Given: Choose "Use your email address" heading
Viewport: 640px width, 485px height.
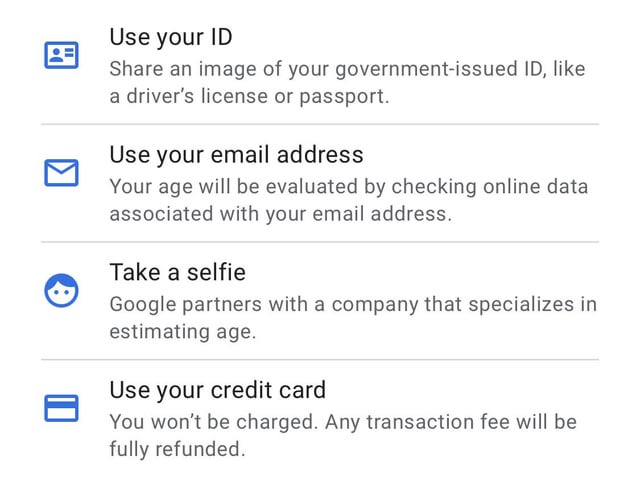Looking at the screenshot, I should tap(236, 155).
